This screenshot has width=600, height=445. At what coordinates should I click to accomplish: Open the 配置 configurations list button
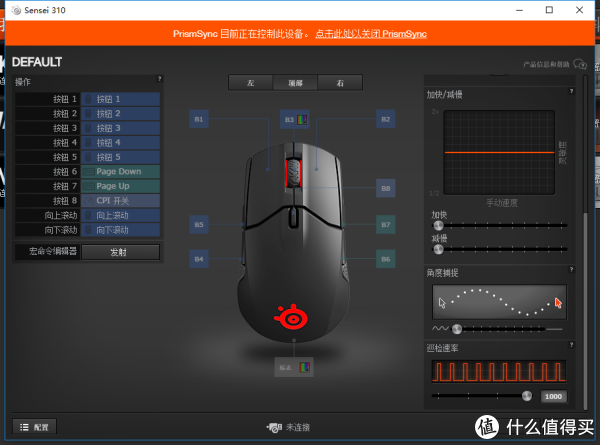tap(34, 427)
